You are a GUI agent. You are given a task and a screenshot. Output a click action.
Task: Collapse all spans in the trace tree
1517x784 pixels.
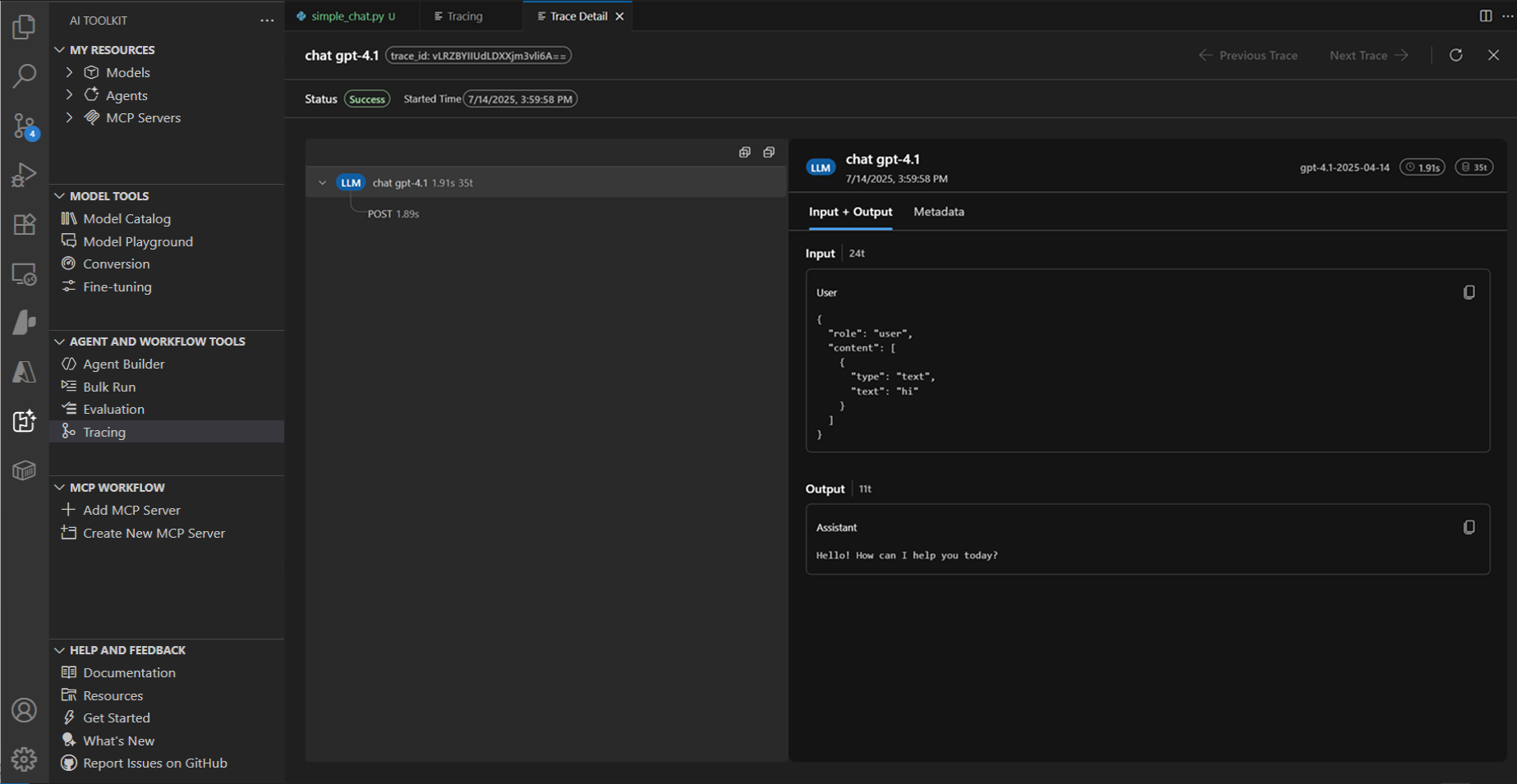[x=769, y=152]
